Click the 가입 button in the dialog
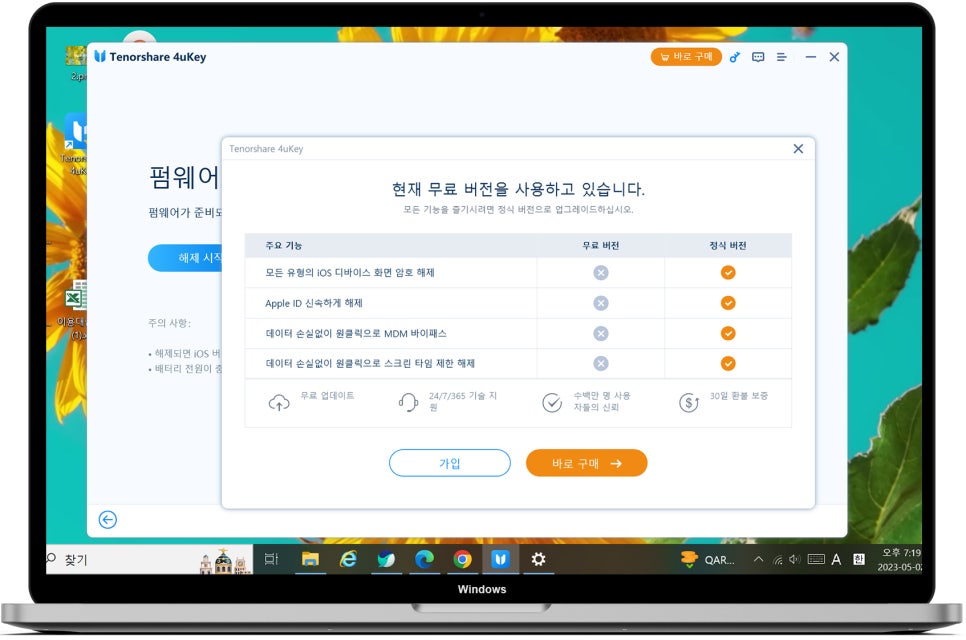Screen dimensions: 966x640 click(x=450, y=463)
